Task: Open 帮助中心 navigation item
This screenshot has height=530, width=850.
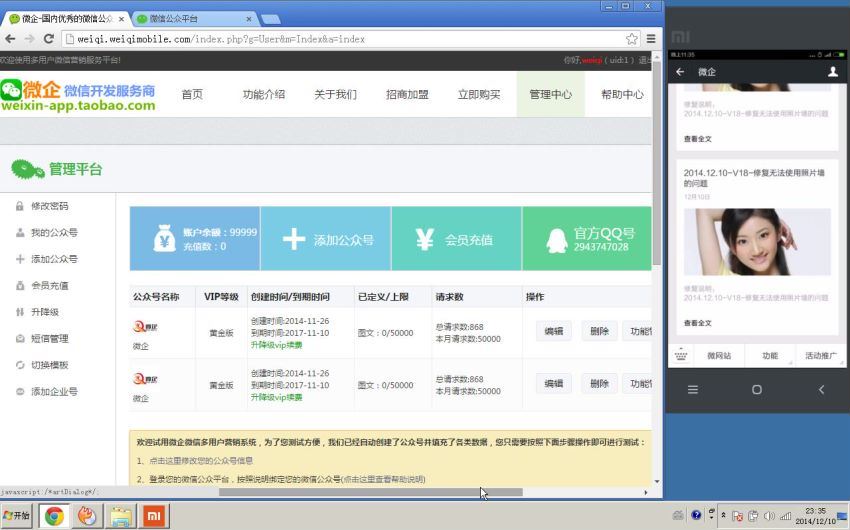Action: click(x=622, y=94)
